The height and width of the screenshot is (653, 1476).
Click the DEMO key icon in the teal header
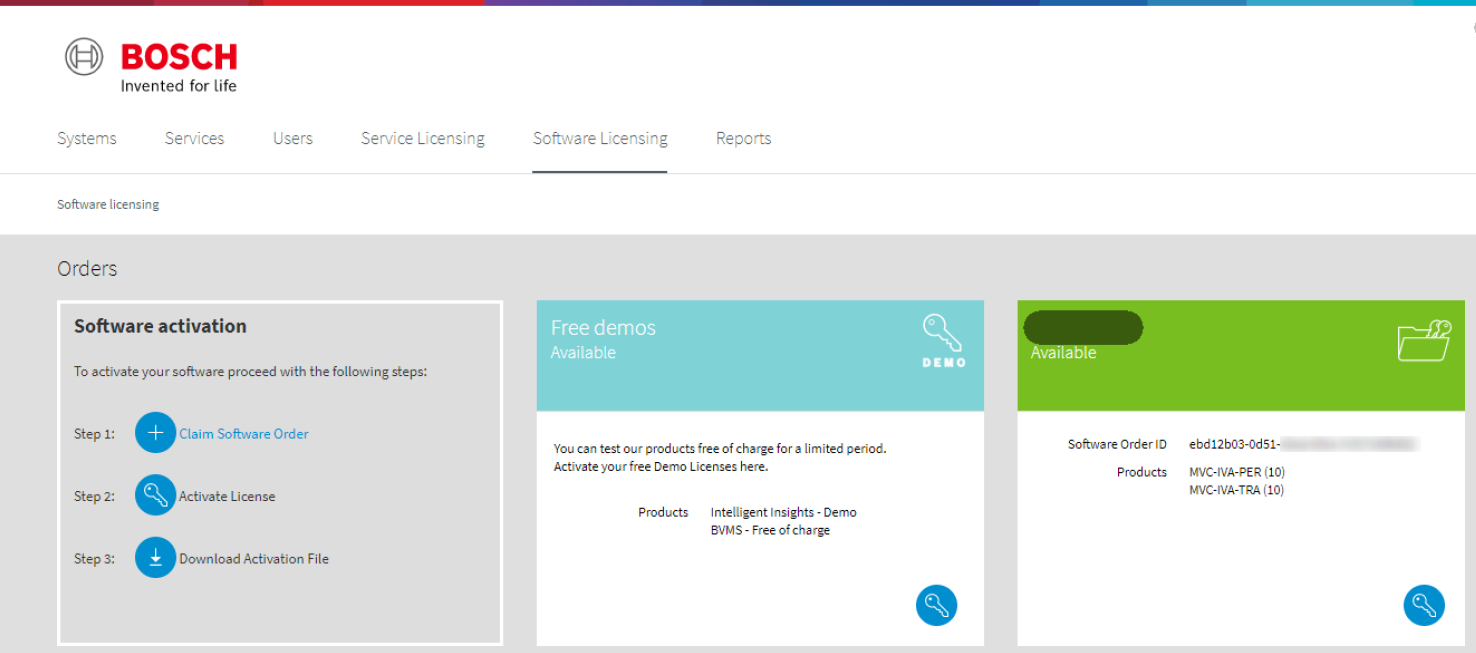coord(943,341)
